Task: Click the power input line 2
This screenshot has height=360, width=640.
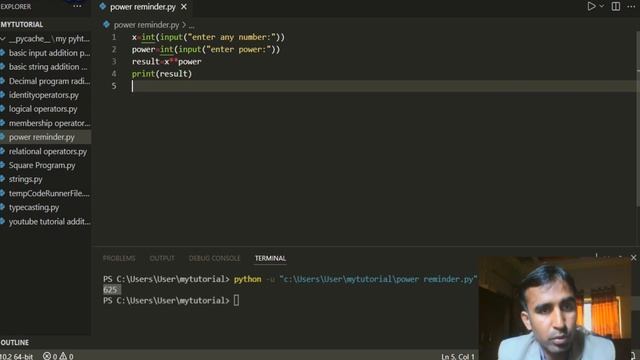Action: pyautogui.click(x=206, y=49)
